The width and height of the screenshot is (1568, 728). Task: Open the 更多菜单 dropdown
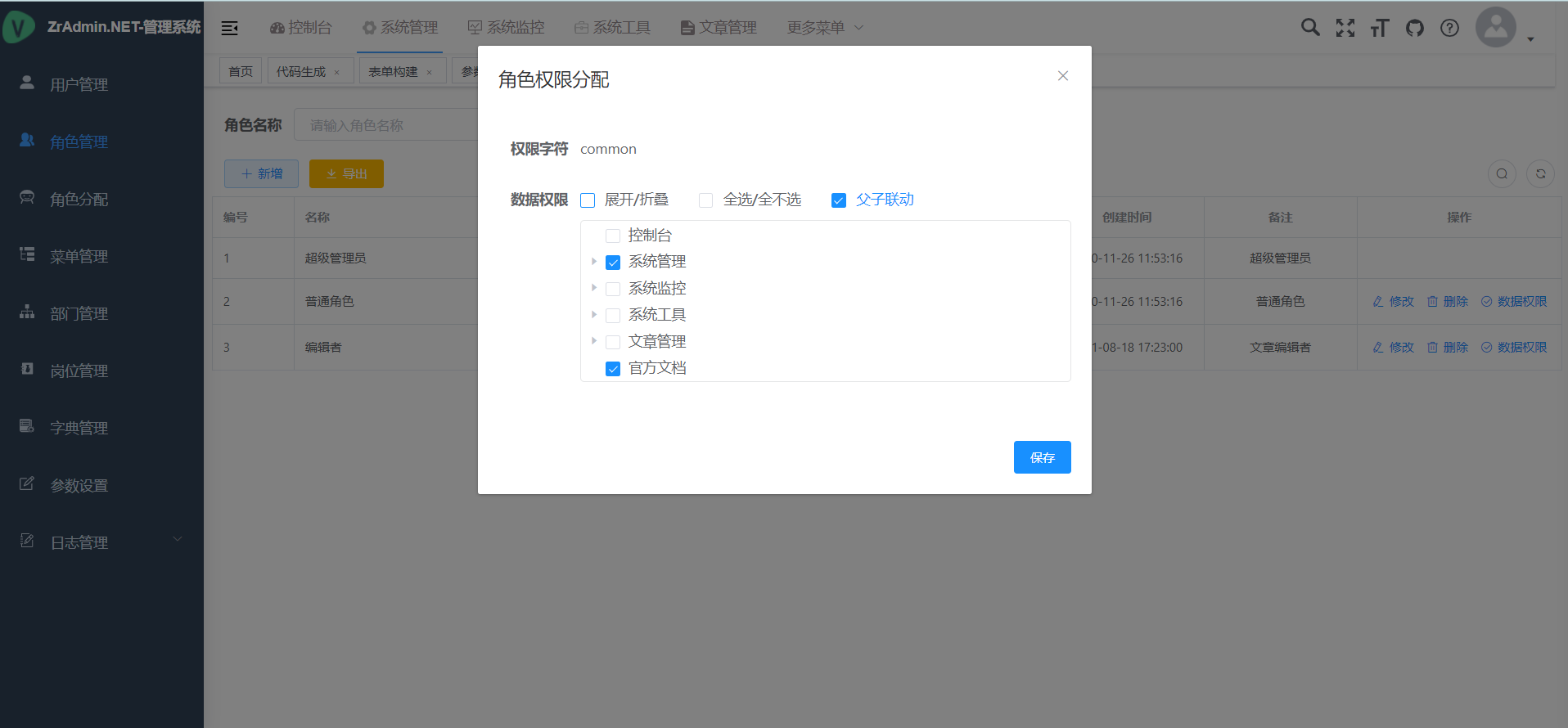tap(825, 28)
